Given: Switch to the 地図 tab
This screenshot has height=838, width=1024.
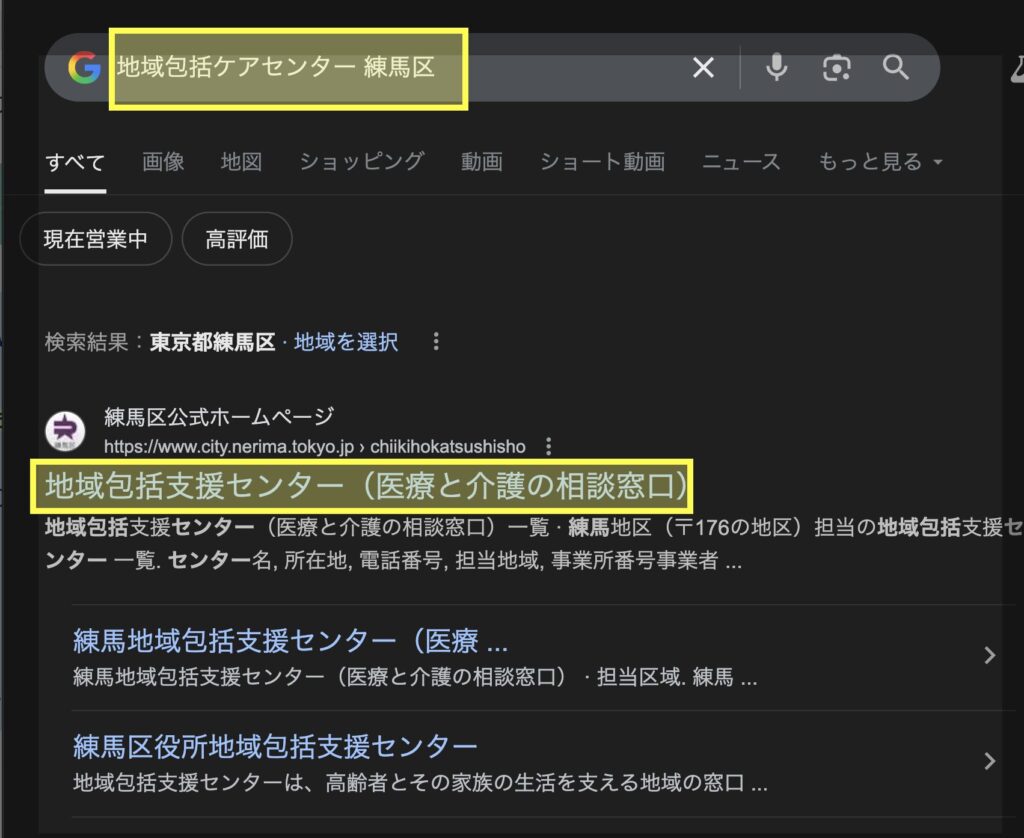Looking at the screenshot, I should click(x=242, y=161).
